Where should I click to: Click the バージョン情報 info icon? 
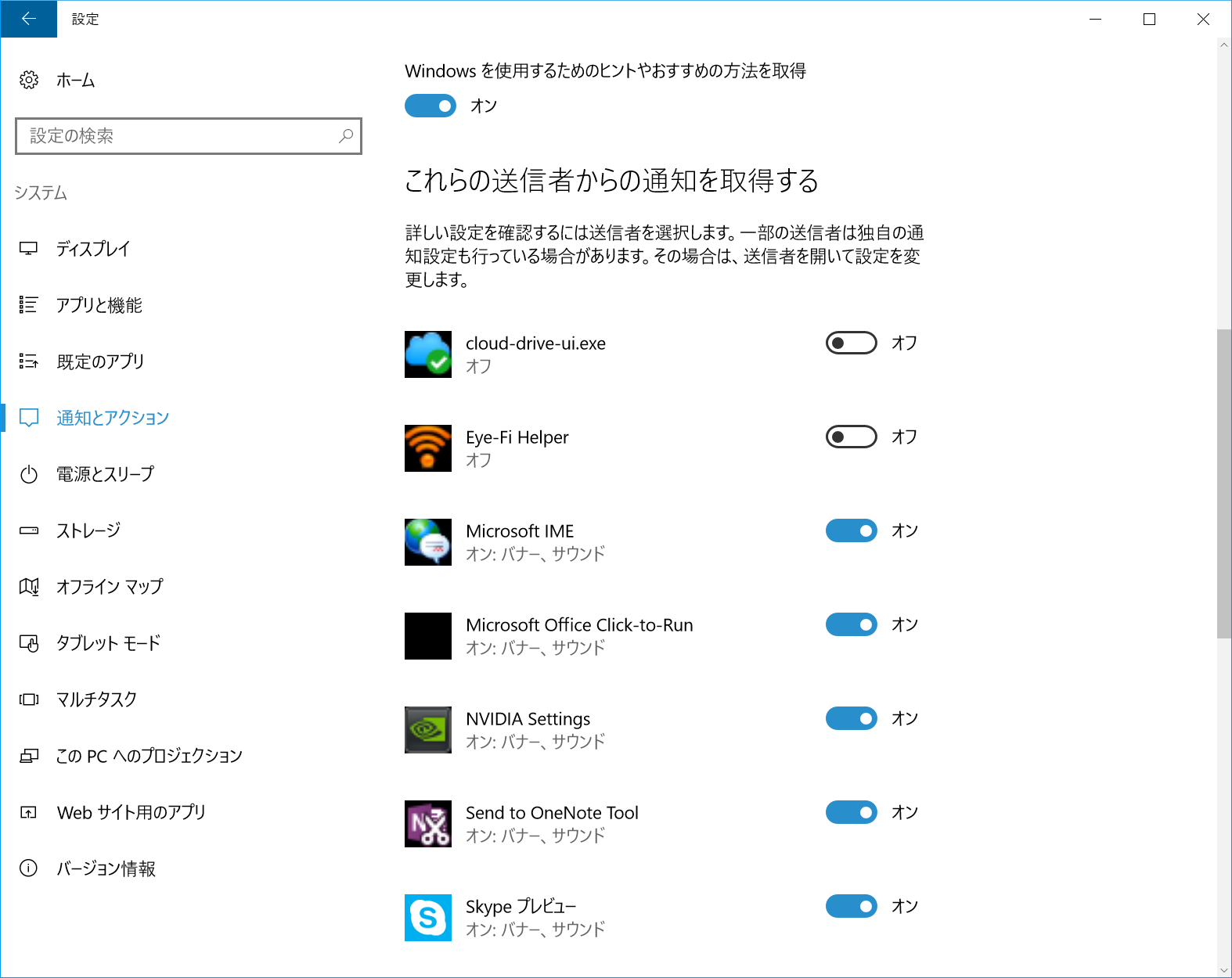(29, 868)
